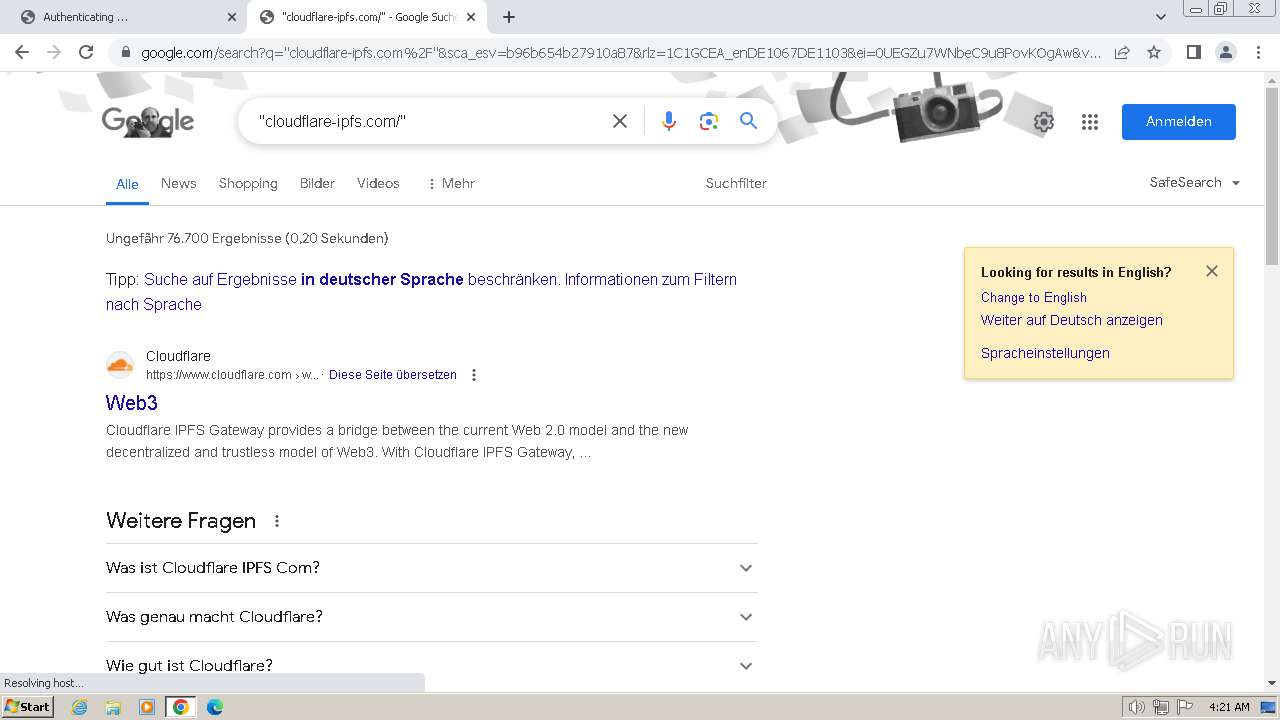Screen dimensions: 1280x720
Task: Open the Mehr menu
Action: (x=450, y=183)
